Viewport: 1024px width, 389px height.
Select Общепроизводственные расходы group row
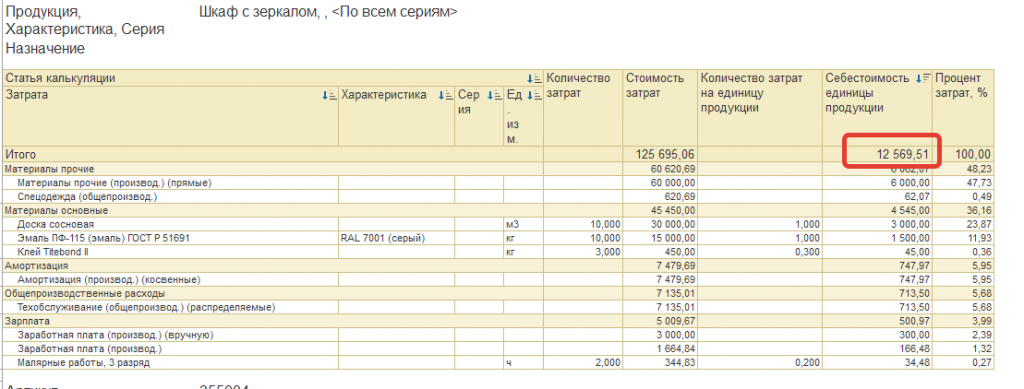499,293
